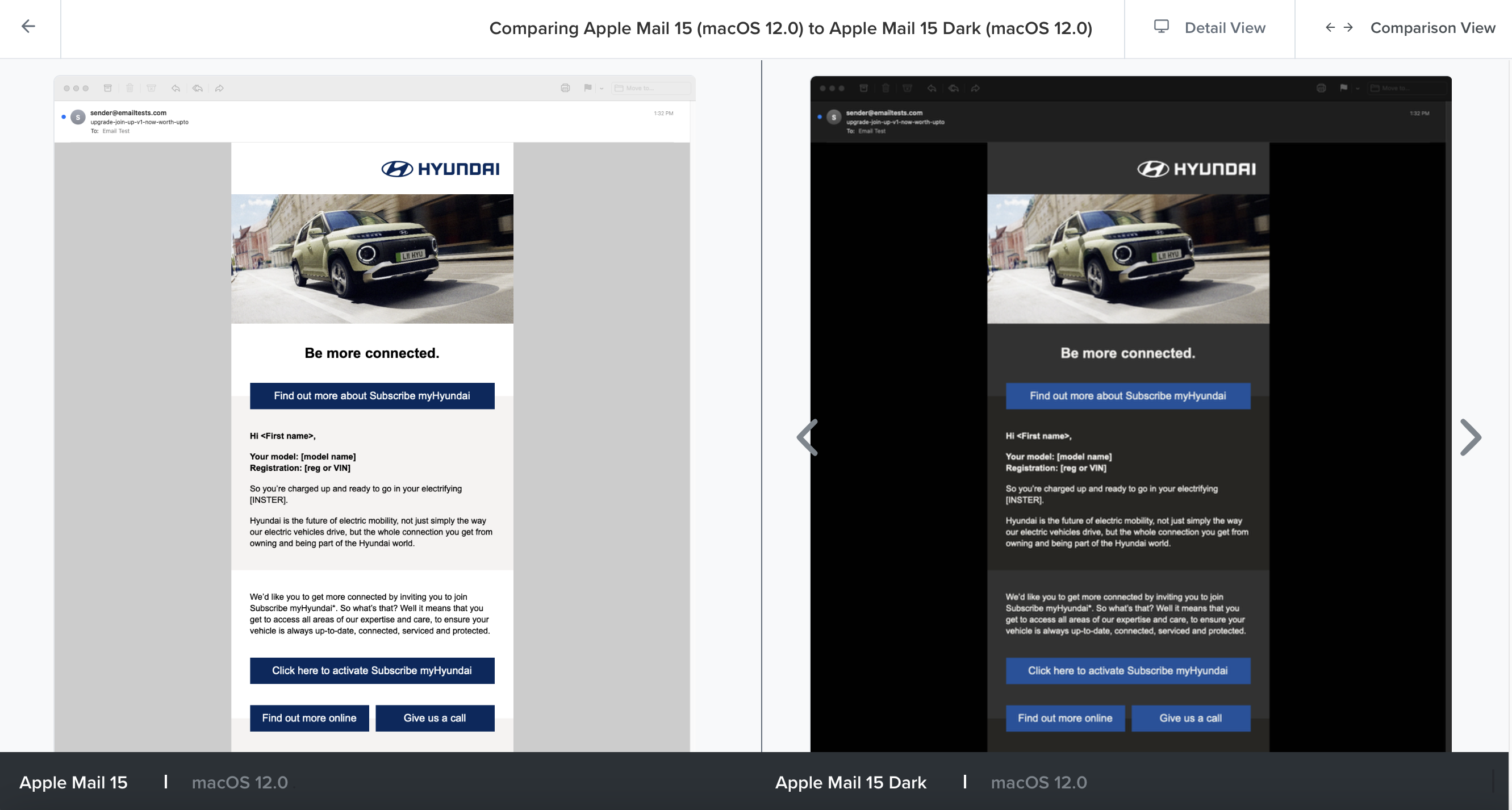Screen dimensions: 1512x810
Task: Click the junk icon in the light Mail toolbar
Action: [152, 88]
